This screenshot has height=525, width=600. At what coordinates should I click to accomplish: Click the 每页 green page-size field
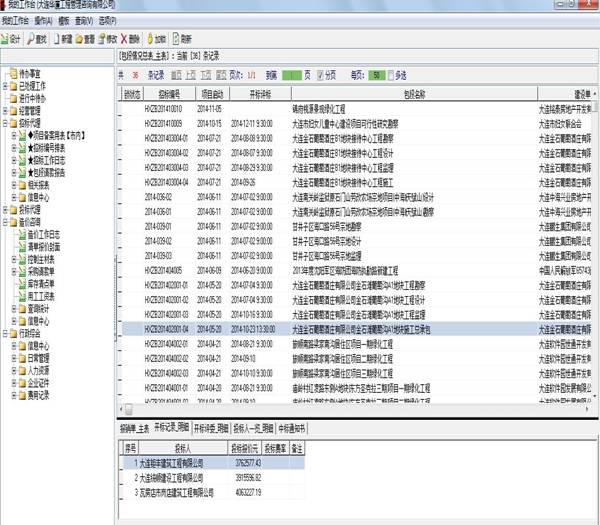[375, 75]
